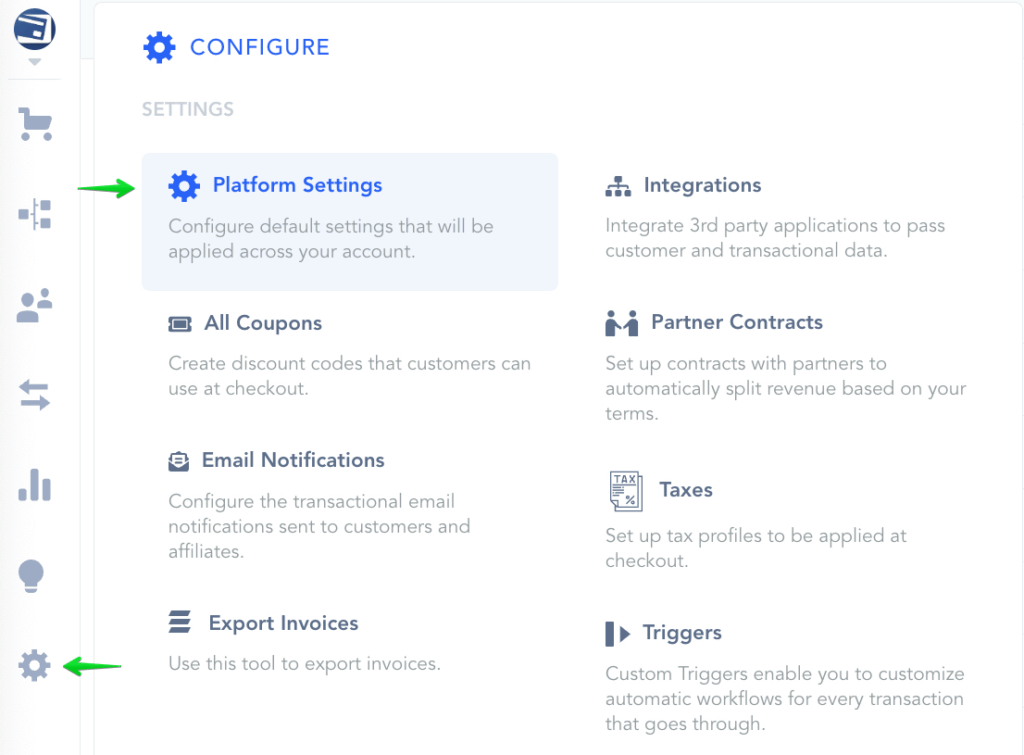
Task: Click Export Invoices
Action: (x=283, y=623)
